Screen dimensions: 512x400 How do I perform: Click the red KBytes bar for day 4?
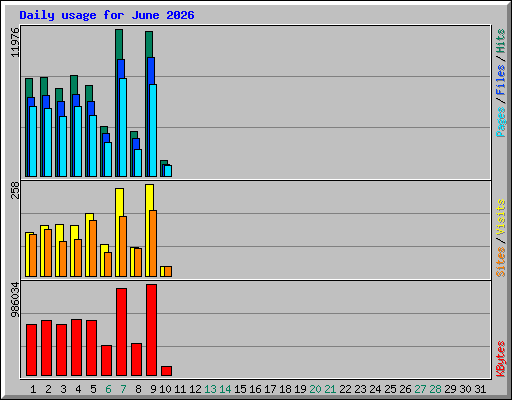(76, 348)
